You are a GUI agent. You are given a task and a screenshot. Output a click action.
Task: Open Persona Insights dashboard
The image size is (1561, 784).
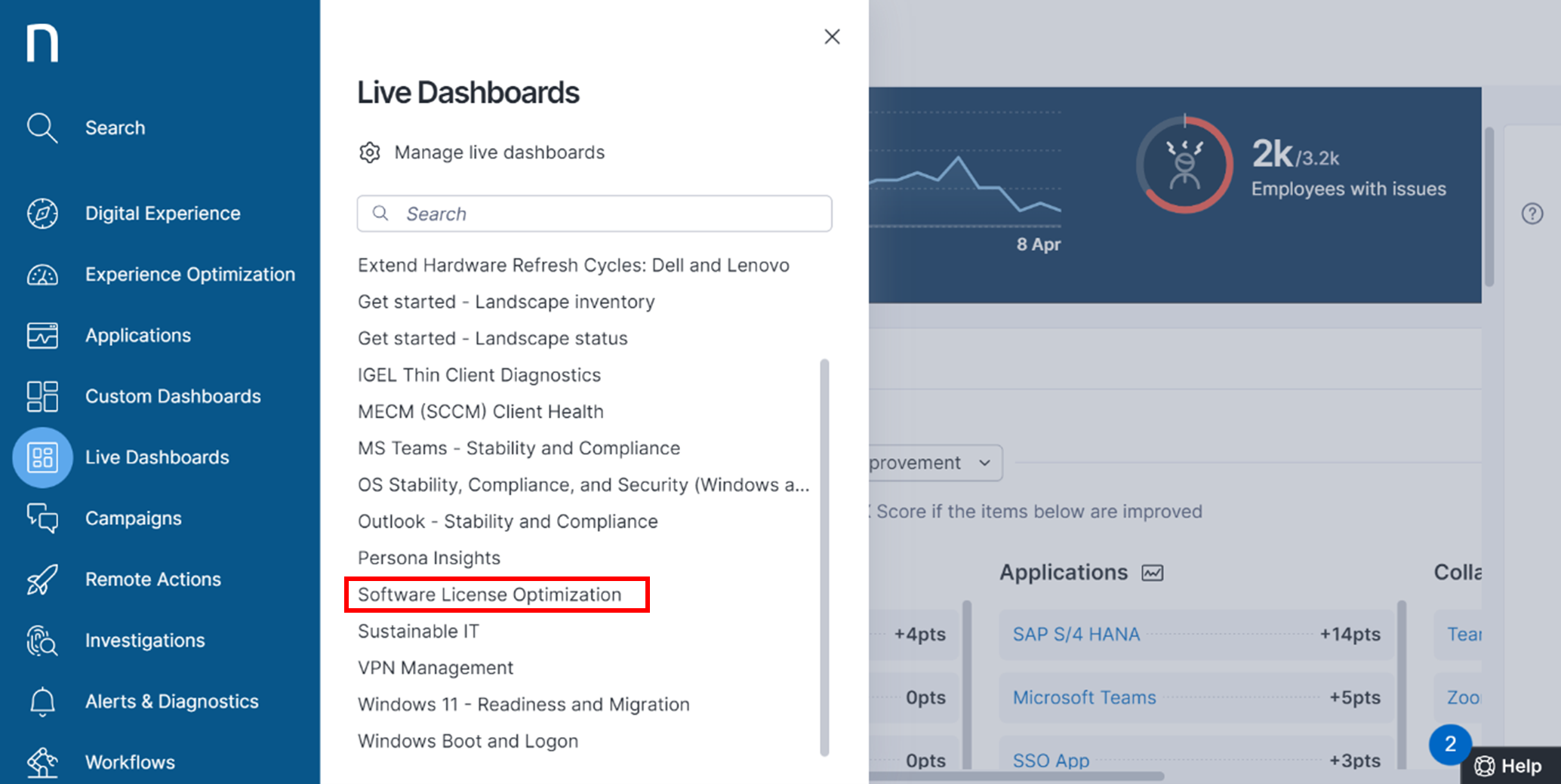[x=429, y=558]
